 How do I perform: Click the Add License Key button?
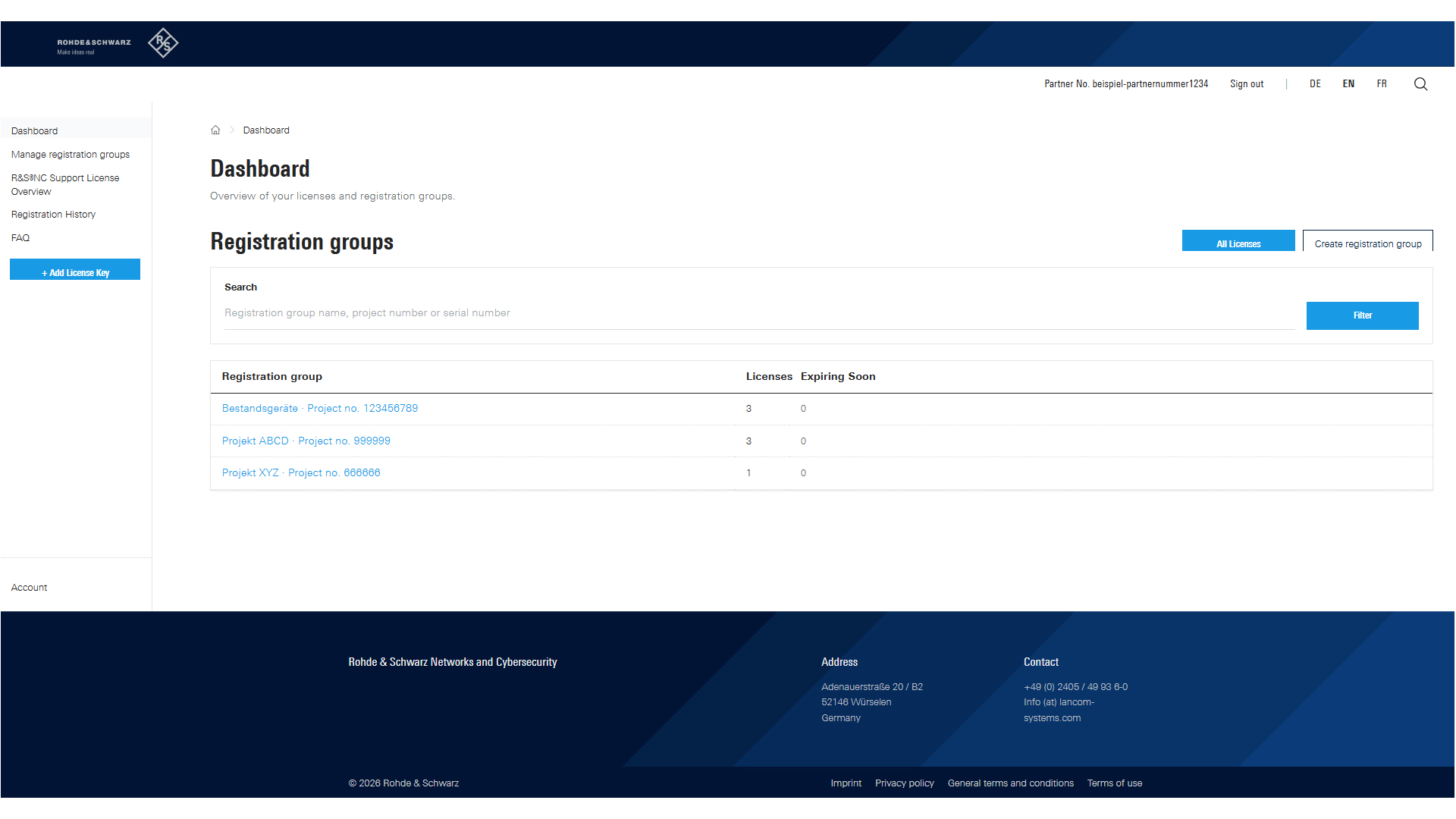point(75,270)
